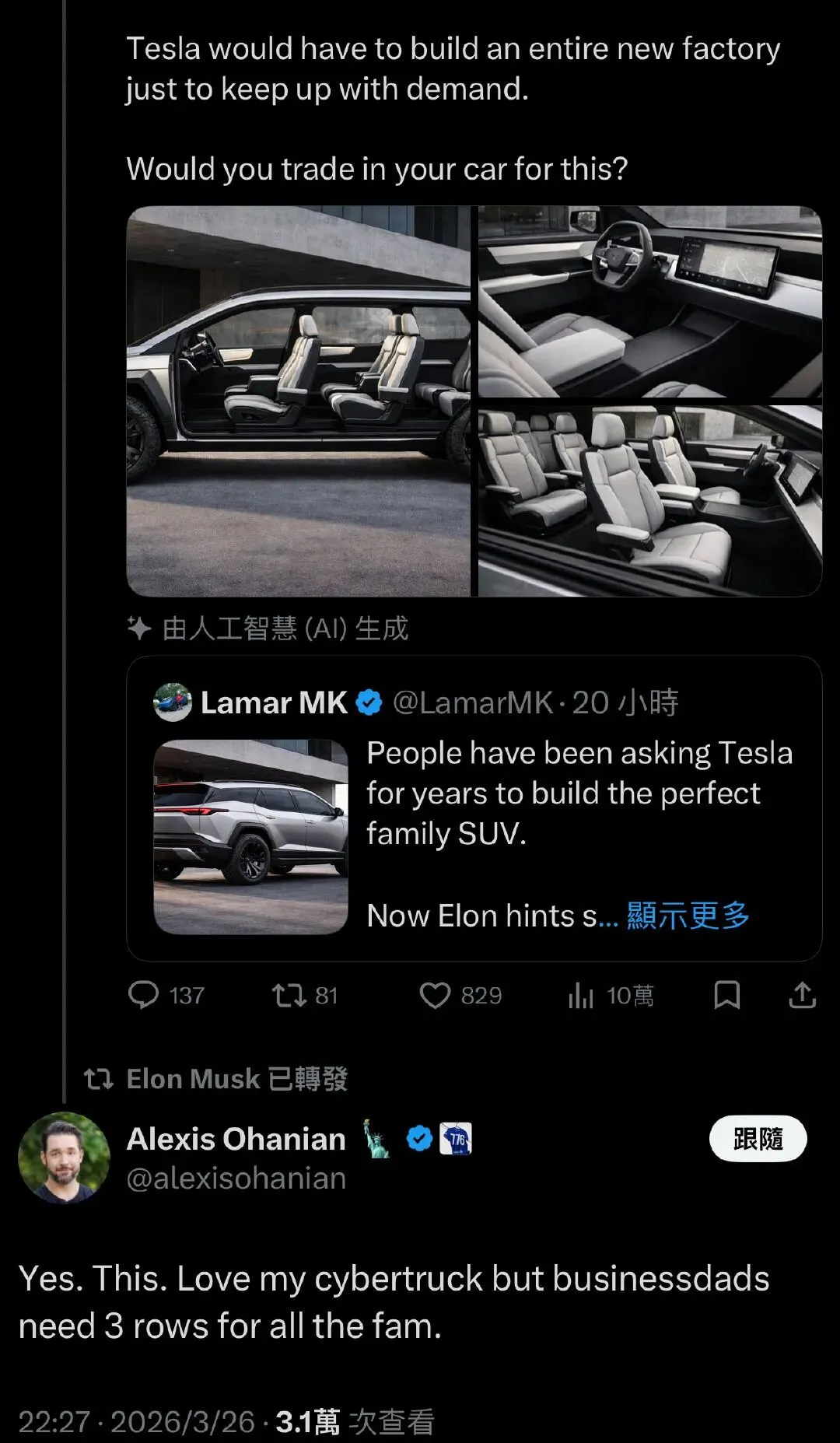Expand quoted post via 顯示更多
Image resolution: width=840 pixels, height=1443 pixels.
click(x=688, y=916)
